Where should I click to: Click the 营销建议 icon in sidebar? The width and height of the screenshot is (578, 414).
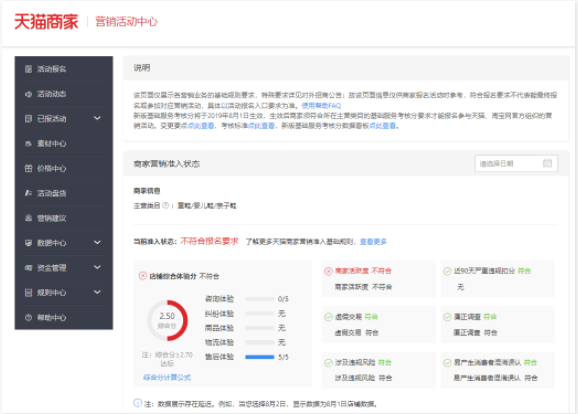(28, 218)
